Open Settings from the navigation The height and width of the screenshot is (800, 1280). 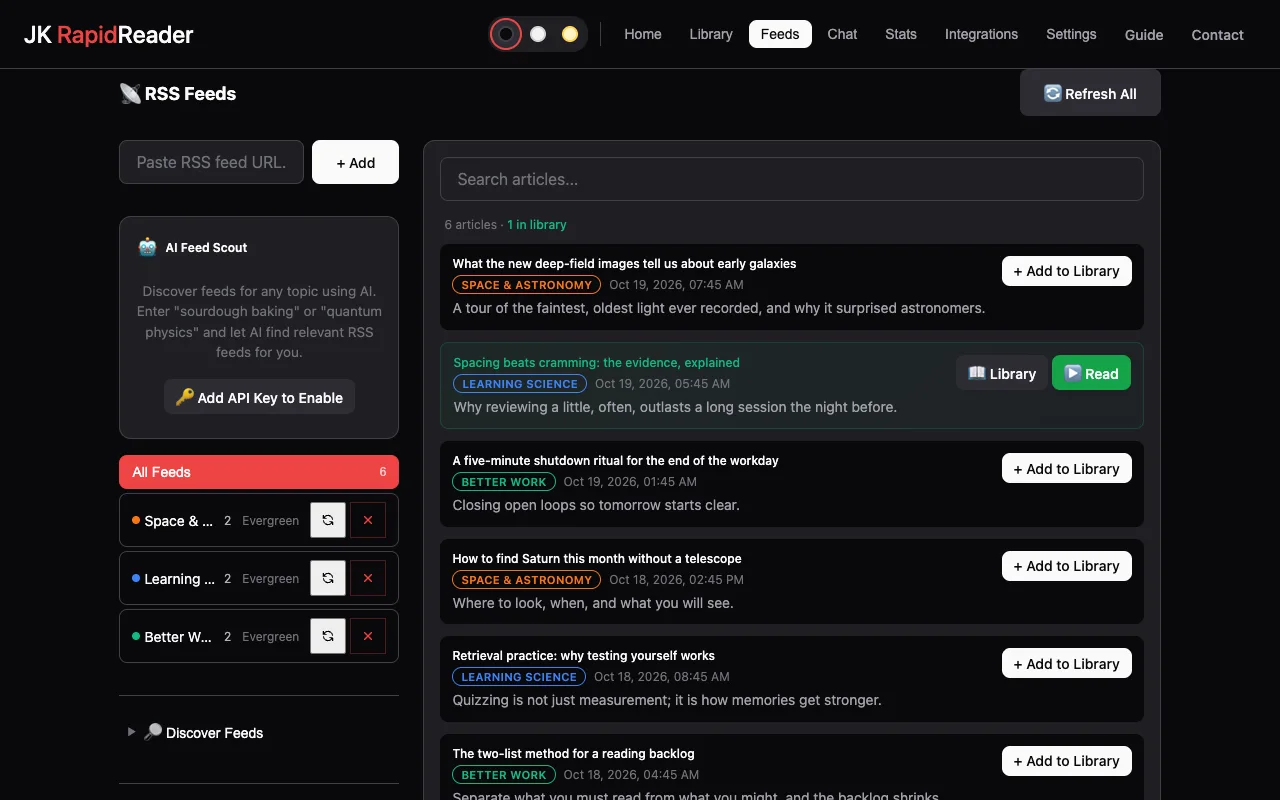pyautogui.click(x=1071, y=34)
